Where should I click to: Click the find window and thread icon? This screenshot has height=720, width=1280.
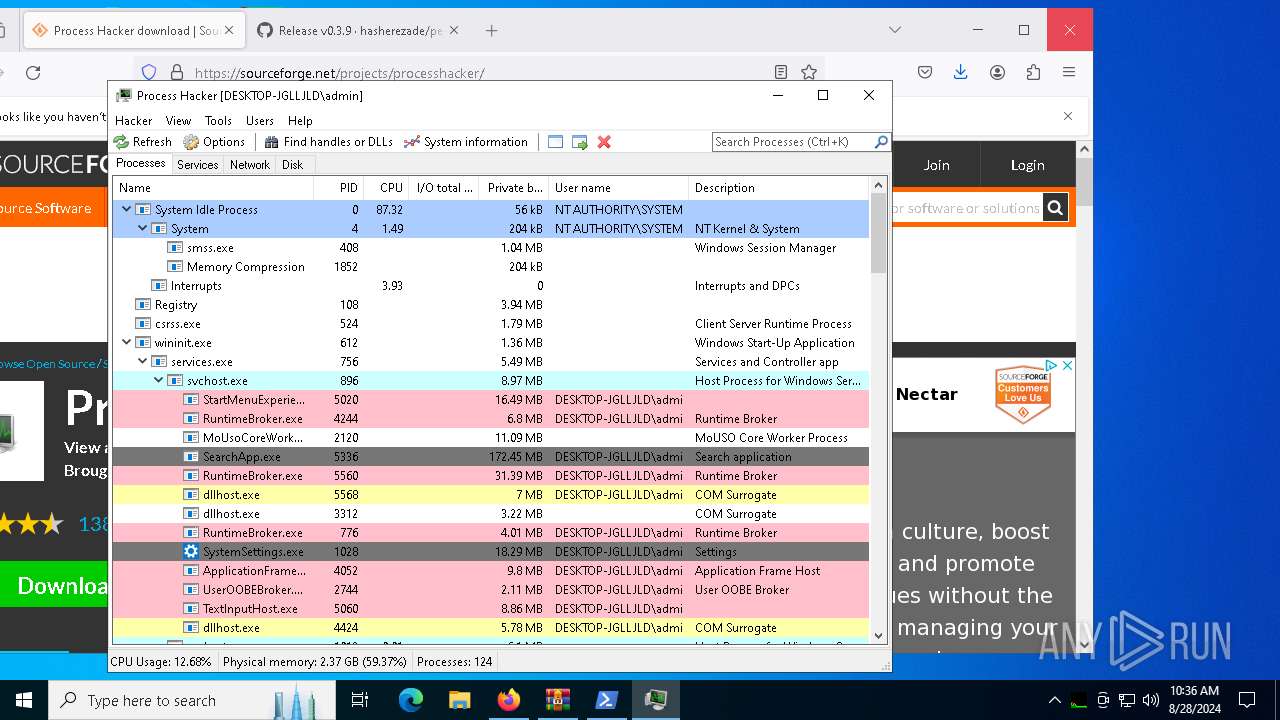click(580, 142)
